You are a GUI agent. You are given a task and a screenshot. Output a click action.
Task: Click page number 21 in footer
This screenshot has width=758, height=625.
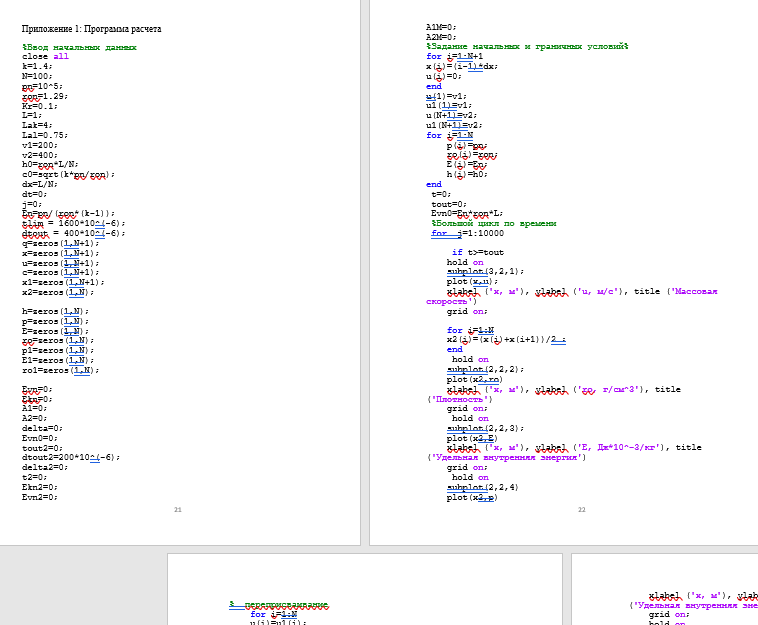pos(178,510)
